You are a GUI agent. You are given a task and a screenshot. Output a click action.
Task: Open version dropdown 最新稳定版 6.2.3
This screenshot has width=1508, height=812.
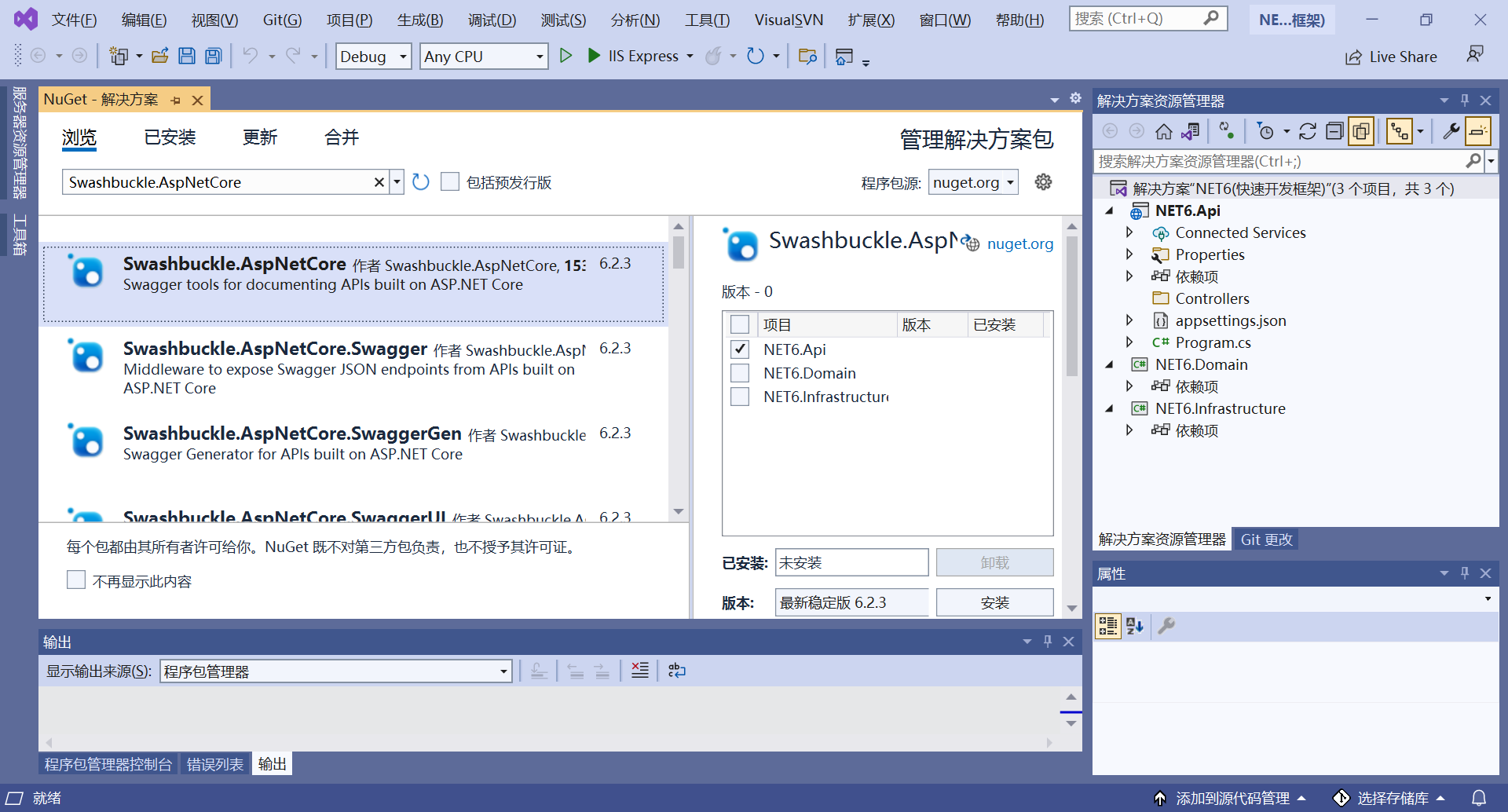point(851,602)
